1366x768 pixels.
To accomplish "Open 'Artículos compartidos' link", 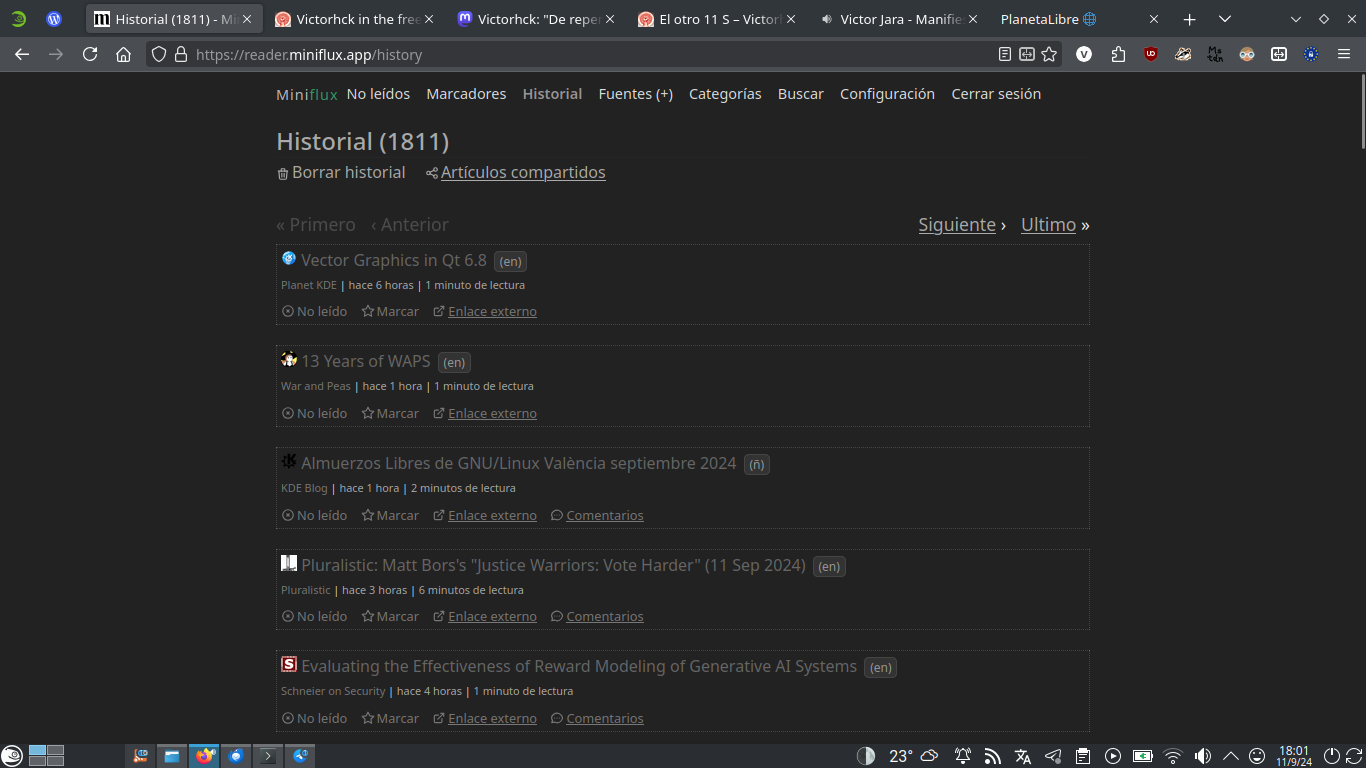I will pos(523,173).
